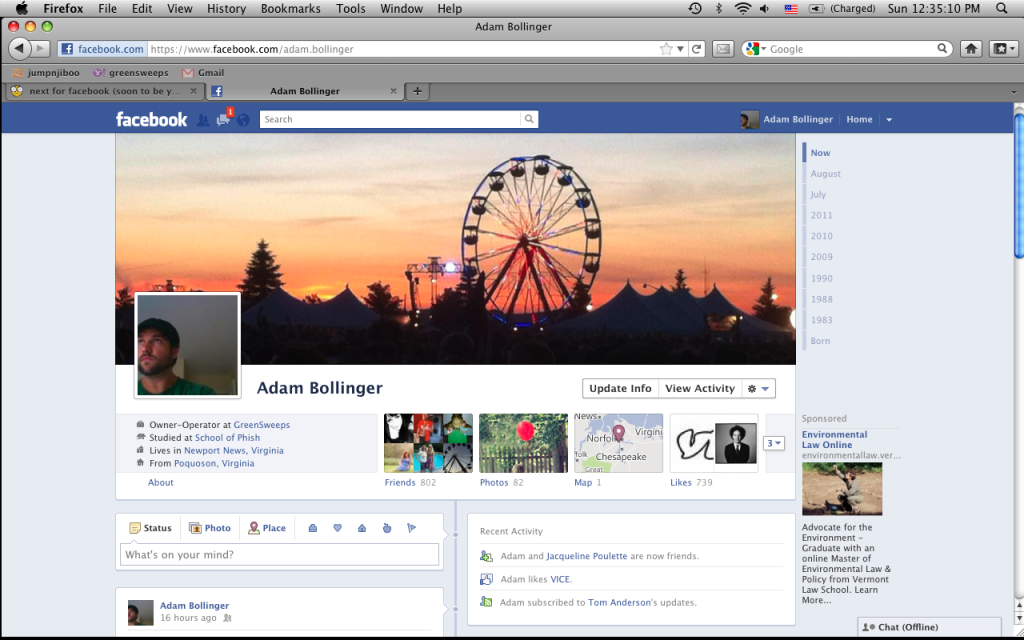Open the Jacqueline Poulette profile link
1024x640 pixels.
pos(586,556)
